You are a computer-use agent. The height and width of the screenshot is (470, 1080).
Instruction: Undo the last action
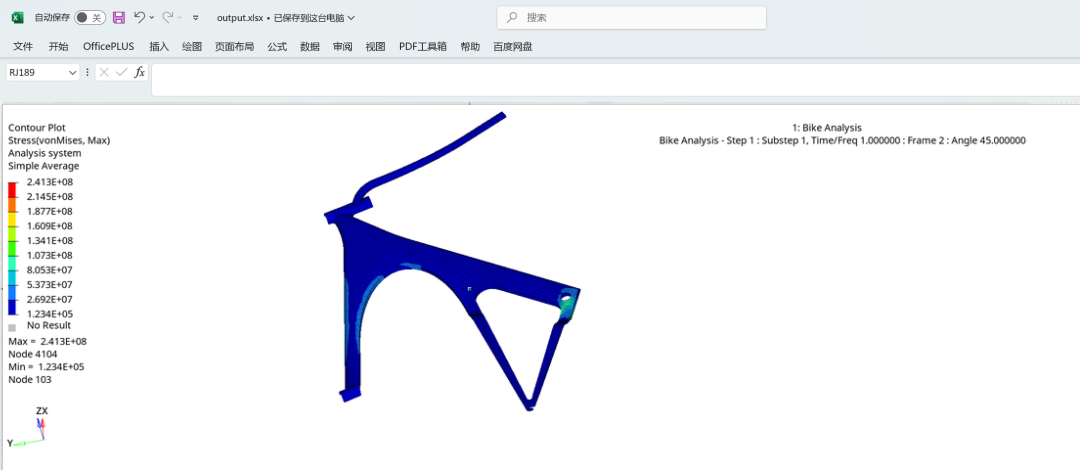tap(139, 18)
